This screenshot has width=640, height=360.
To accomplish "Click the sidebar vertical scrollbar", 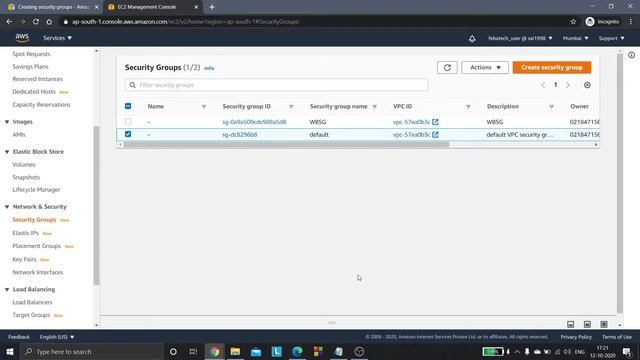I will 96,205.
